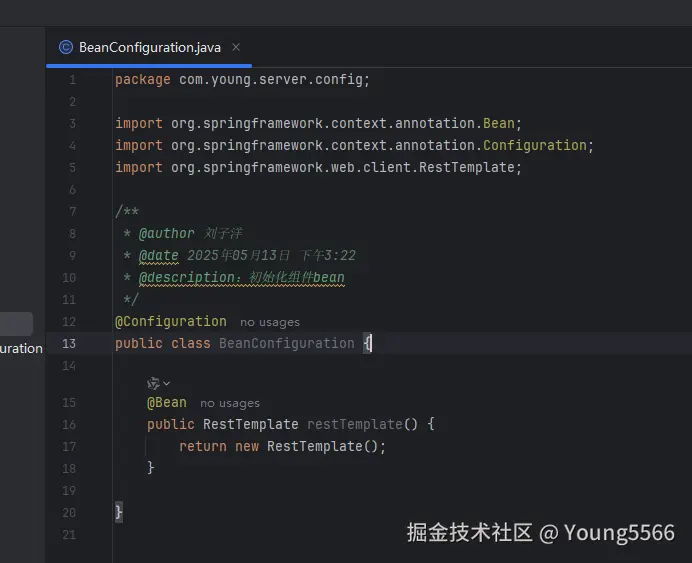Click the BeanConfiguration class name
This screenshot has height=563, width=692.
pos(287,343)
